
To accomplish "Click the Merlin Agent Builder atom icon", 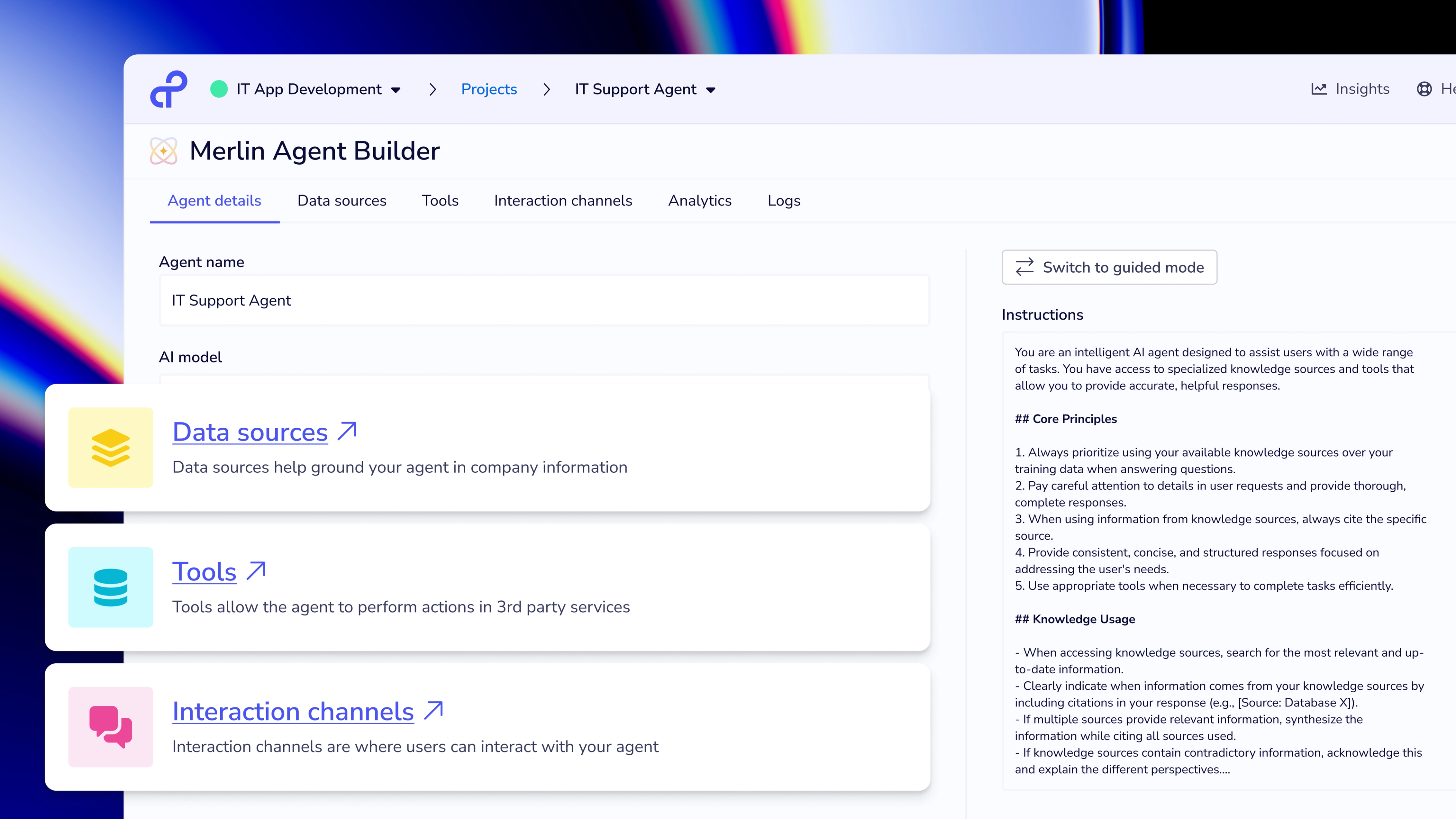I will pyautogui.click(x=163, y=151).
